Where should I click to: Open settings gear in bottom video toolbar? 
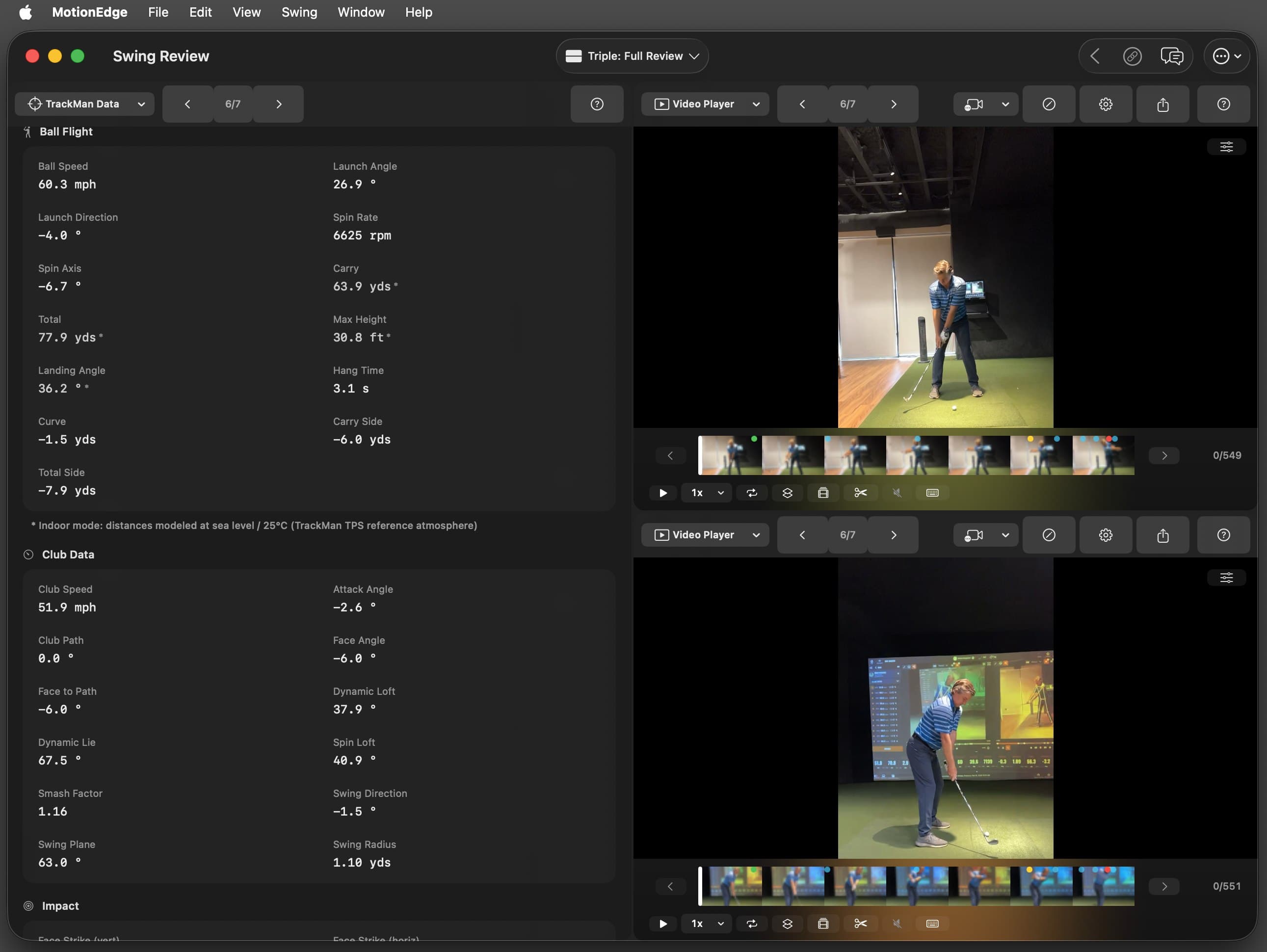point(1106,534)
